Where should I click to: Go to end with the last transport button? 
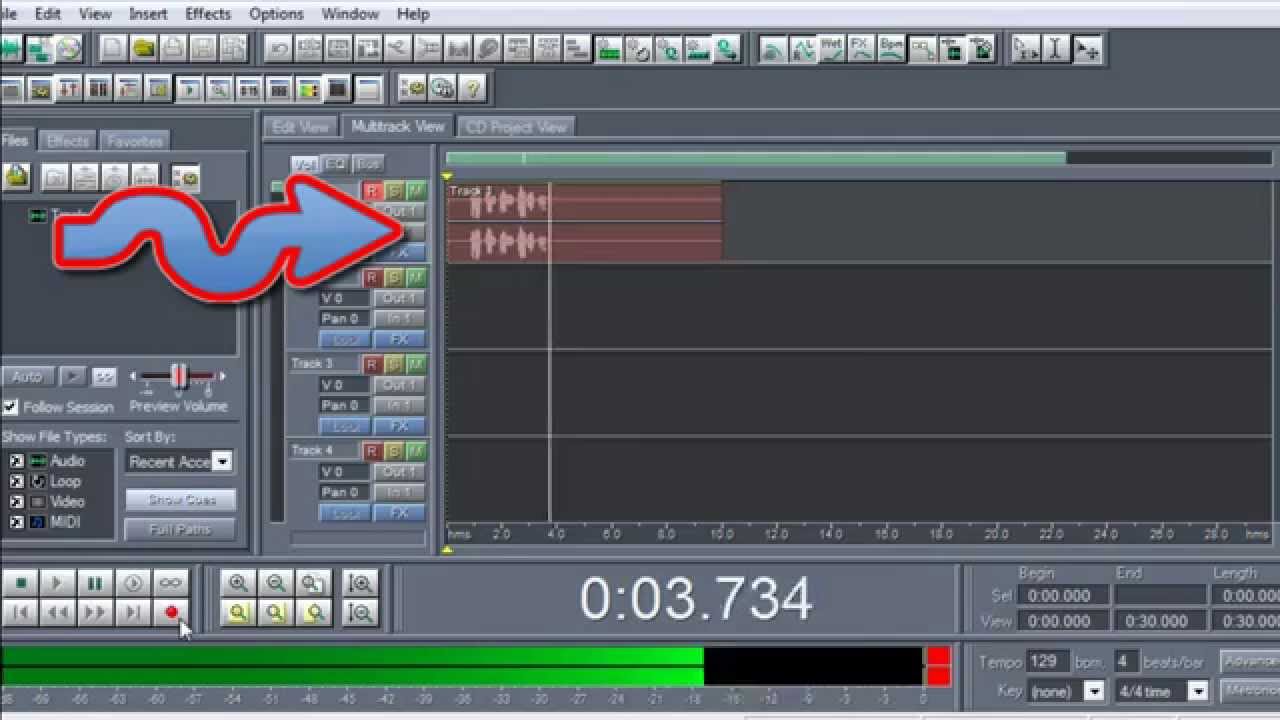click(x=133, y=613)
